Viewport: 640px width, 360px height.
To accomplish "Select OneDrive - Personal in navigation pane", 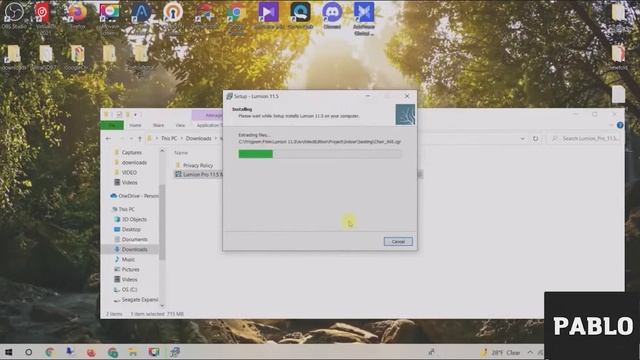I will click(x=134, y=196).
